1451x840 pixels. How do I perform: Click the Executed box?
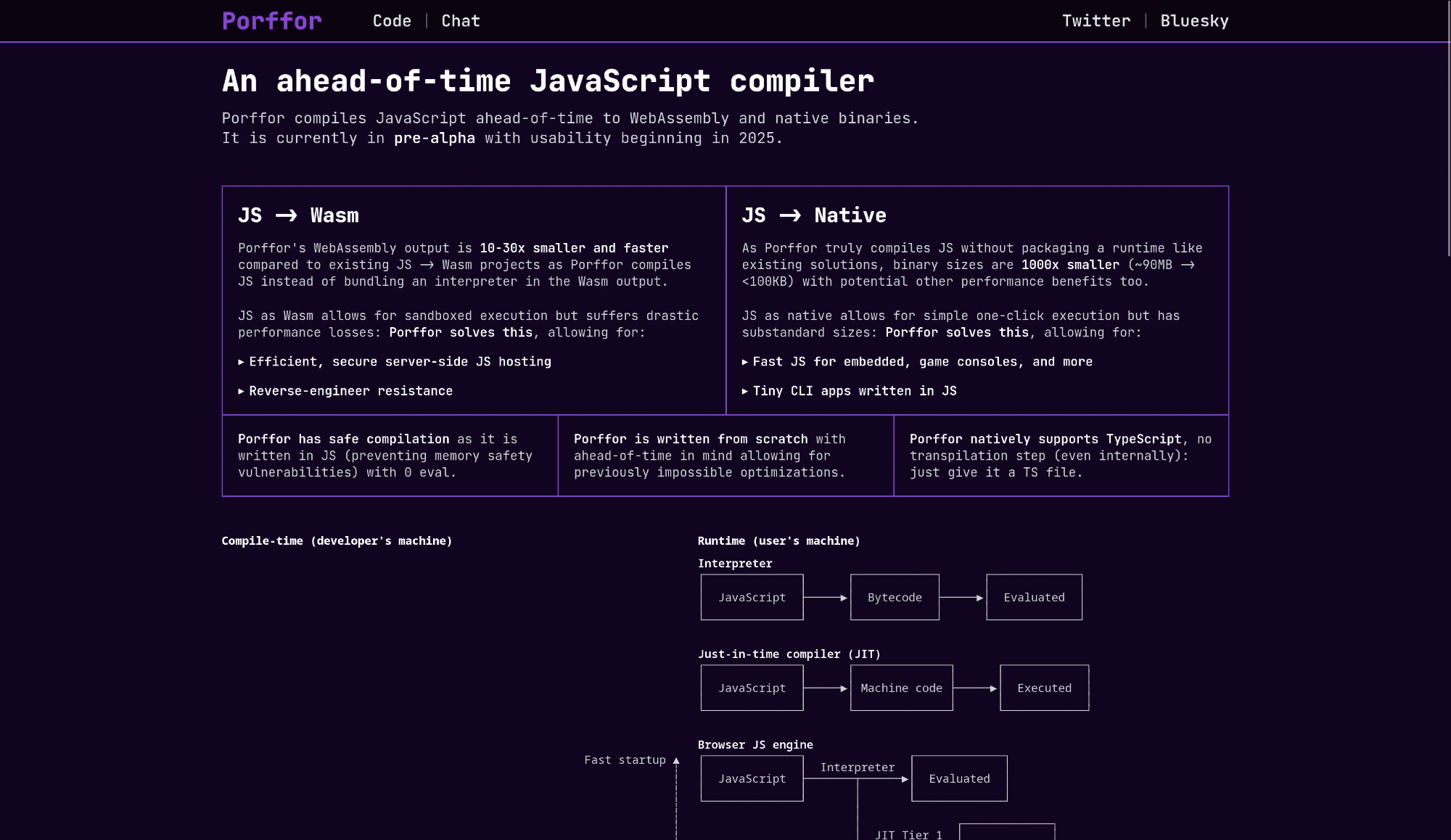[x=1044, y=688]
